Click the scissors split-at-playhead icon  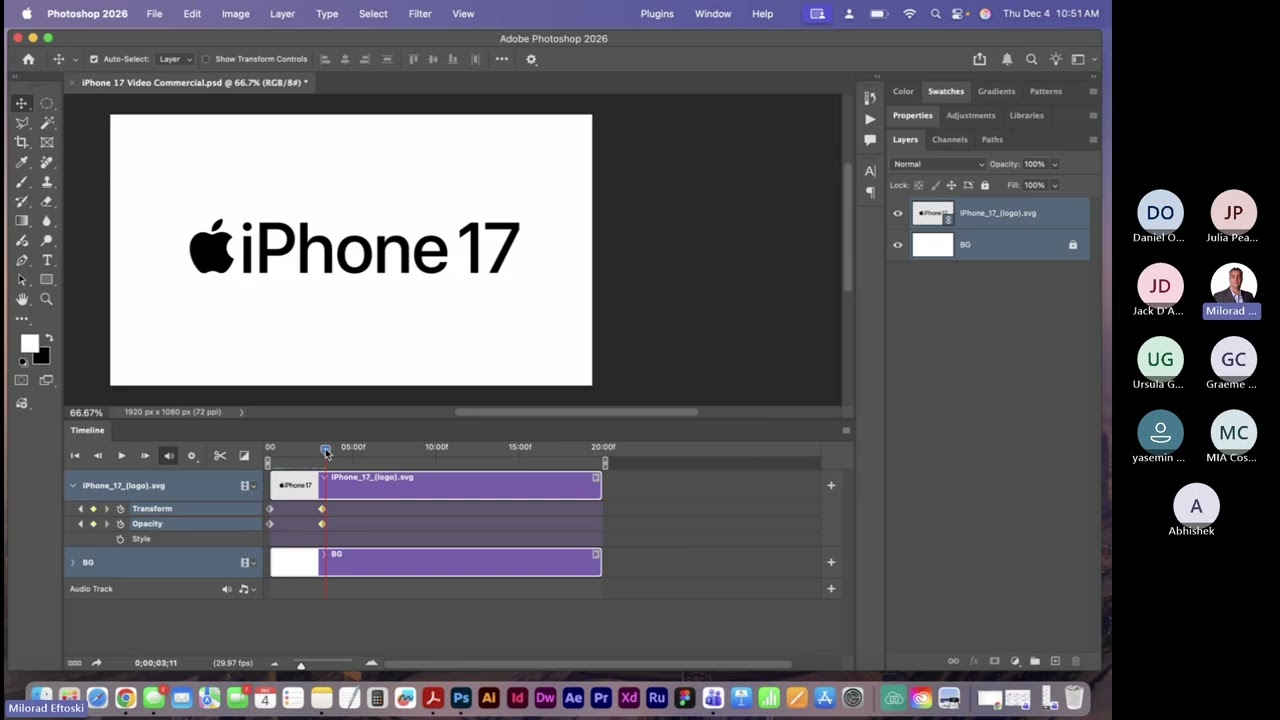coord(220,456)
